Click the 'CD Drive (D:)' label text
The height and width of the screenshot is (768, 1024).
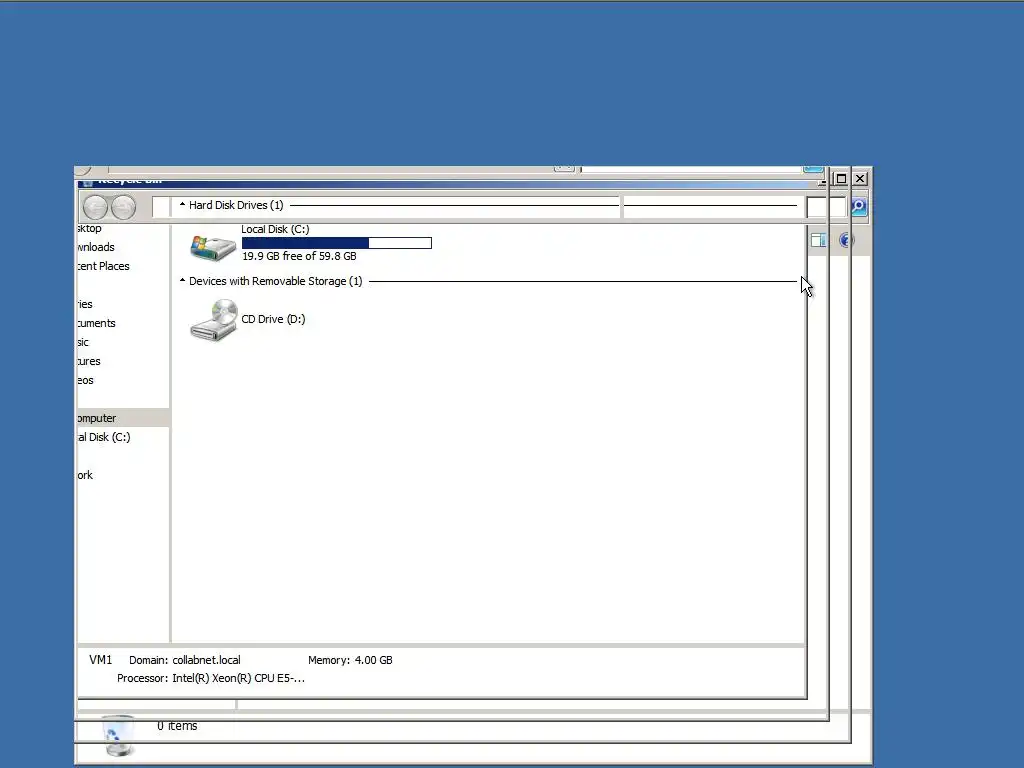[x=273, y=319]
